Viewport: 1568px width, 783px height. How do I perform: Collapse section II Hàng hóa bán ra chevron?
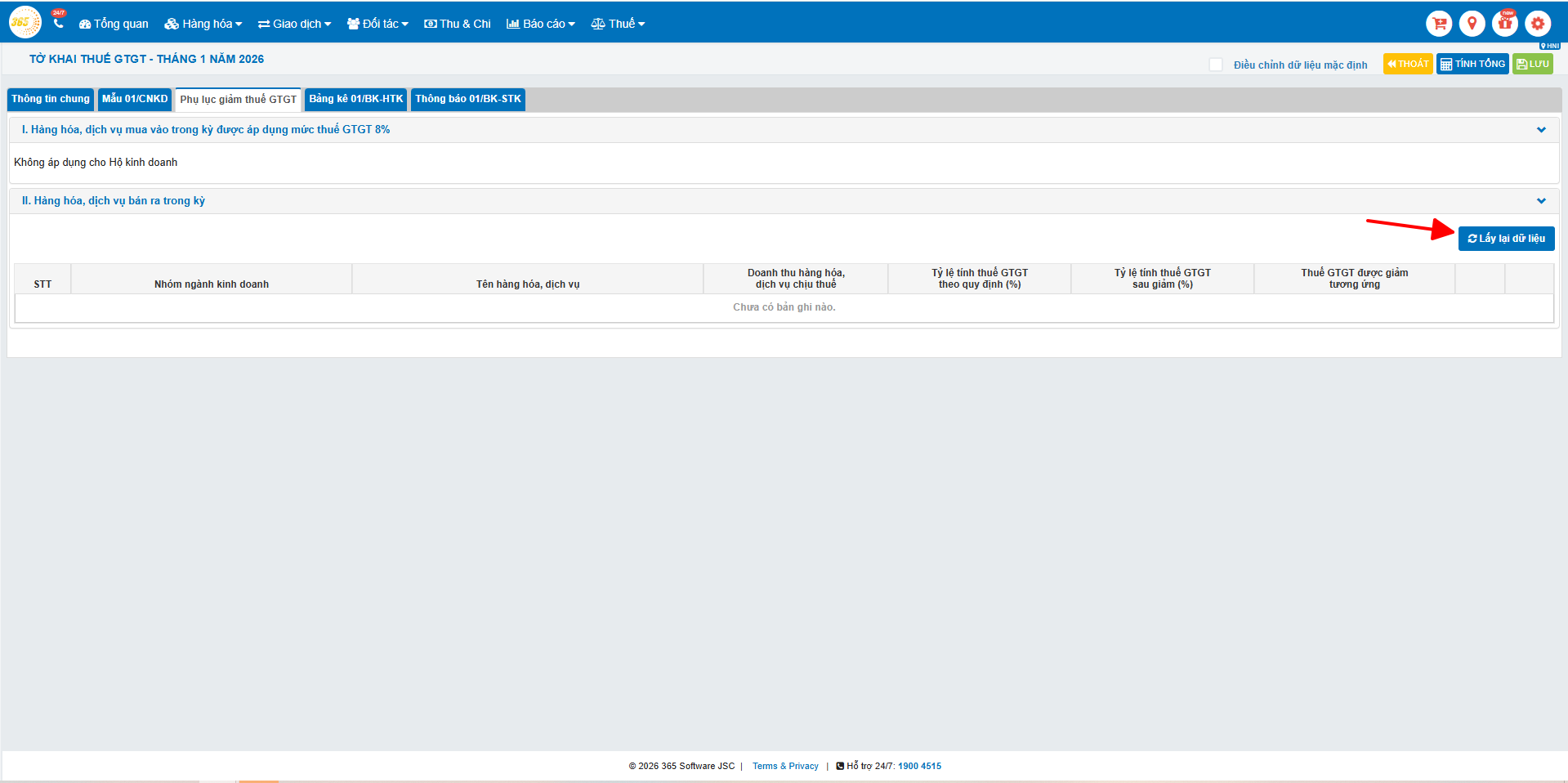[1541, 201]
